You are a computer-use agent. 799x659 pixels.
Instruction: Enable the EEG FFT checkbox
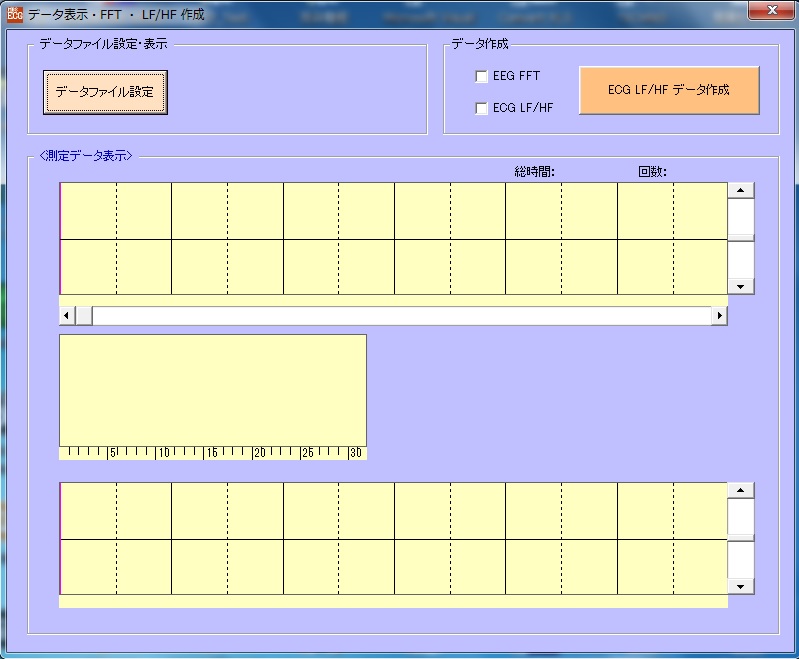(482, 77)
